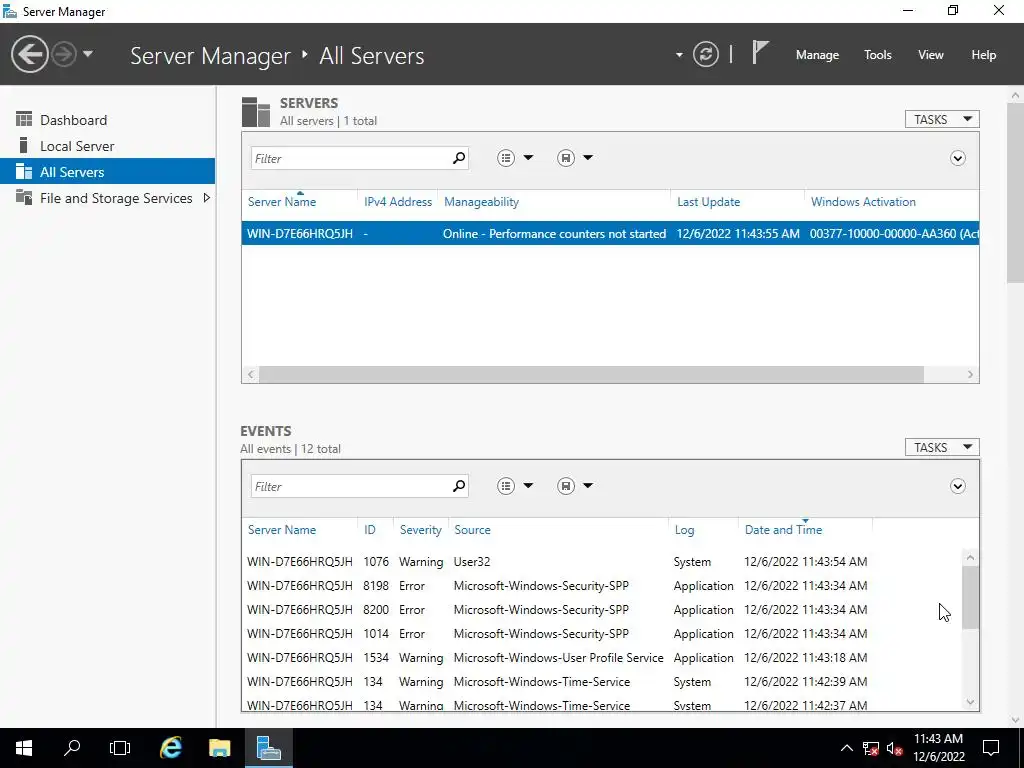The width and height of the screenshot is (1024, 768).
Task: Click the search magnifier in Events filter
Action: coord(459,486)
